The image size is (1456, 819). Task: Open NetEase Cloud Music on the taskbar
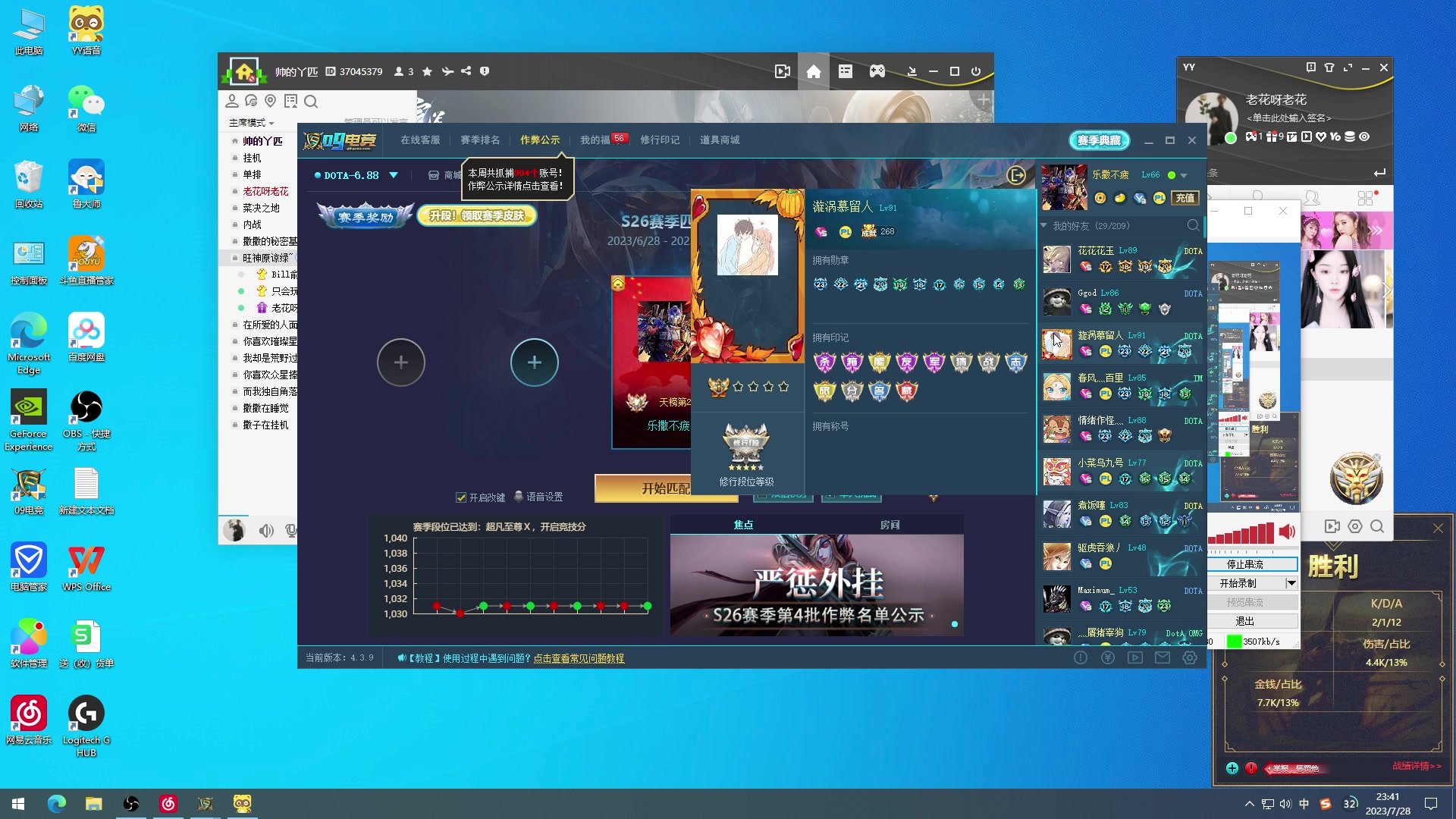click(x=168, y=804)
